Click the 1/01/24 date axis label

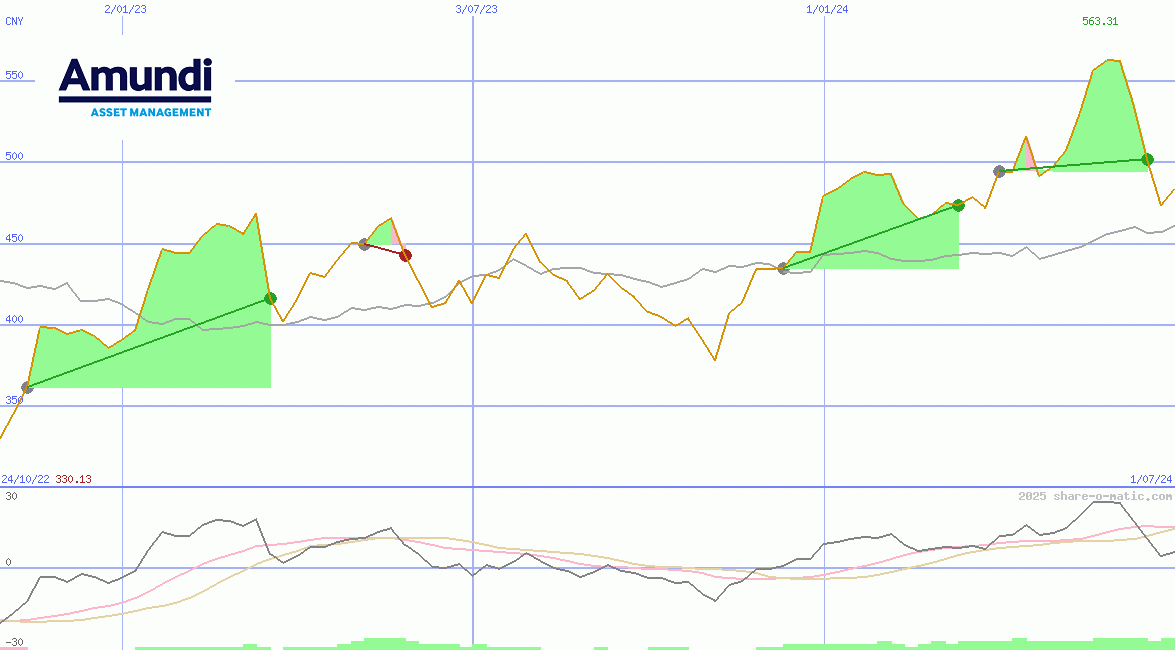coord(827,9)
